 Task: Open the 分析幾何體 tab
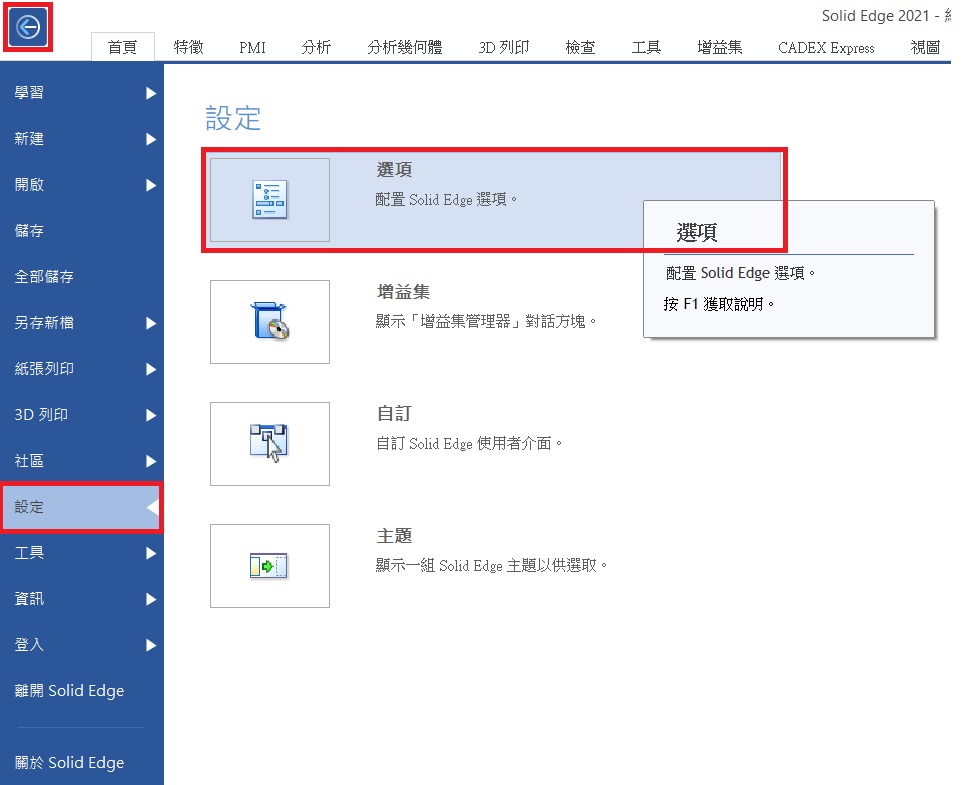(x=405, y=47)
